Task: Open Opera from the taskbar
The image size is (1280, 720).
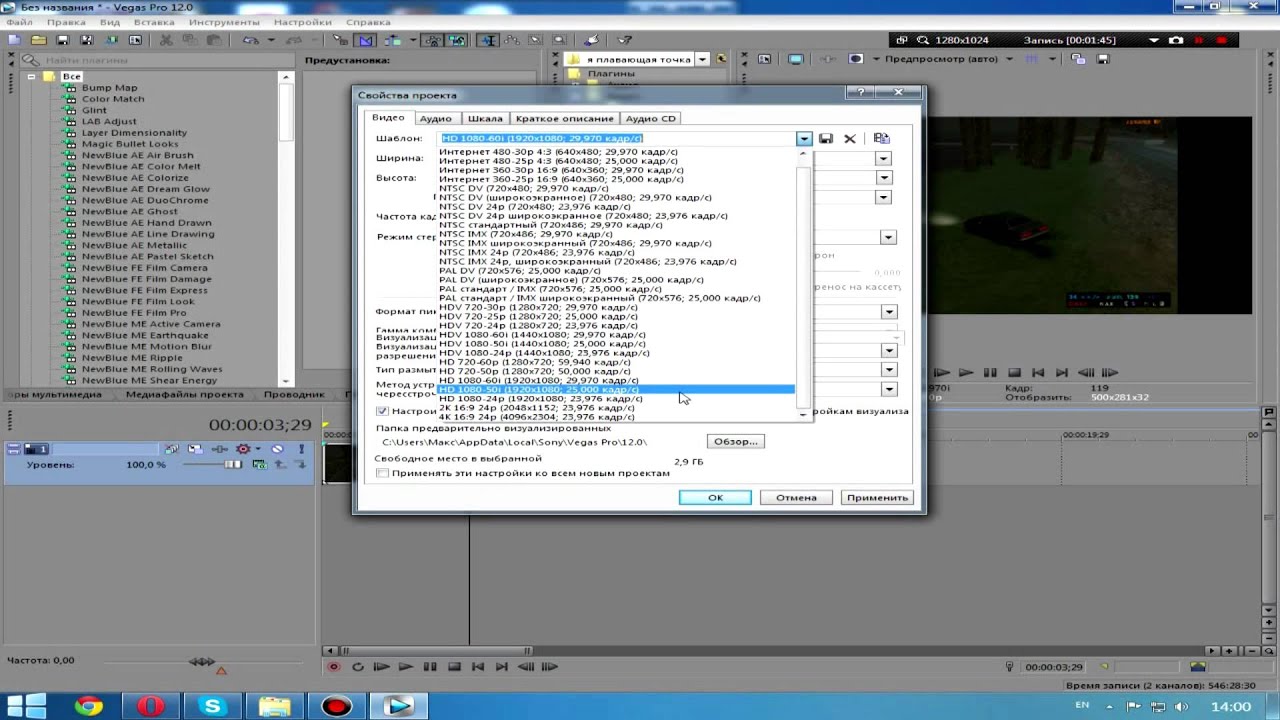Action: click(x=151, y=707)
